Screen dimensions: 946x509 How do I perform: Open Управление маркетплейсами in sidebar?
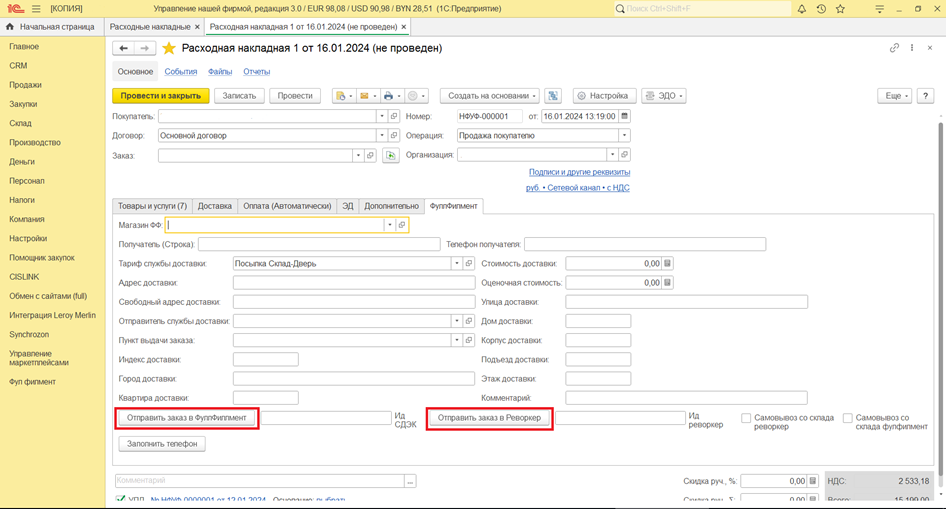pyautogui.click(x=39, y=358)
